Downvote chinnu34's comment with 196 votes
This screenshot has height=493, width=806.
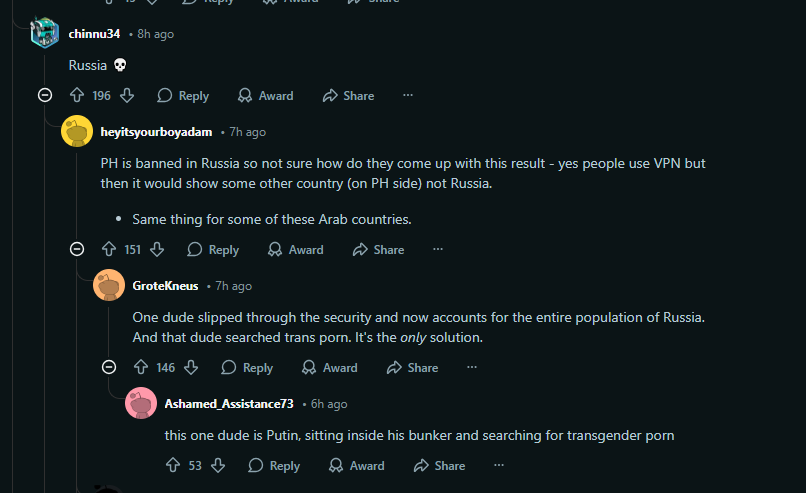coord(127,96)
